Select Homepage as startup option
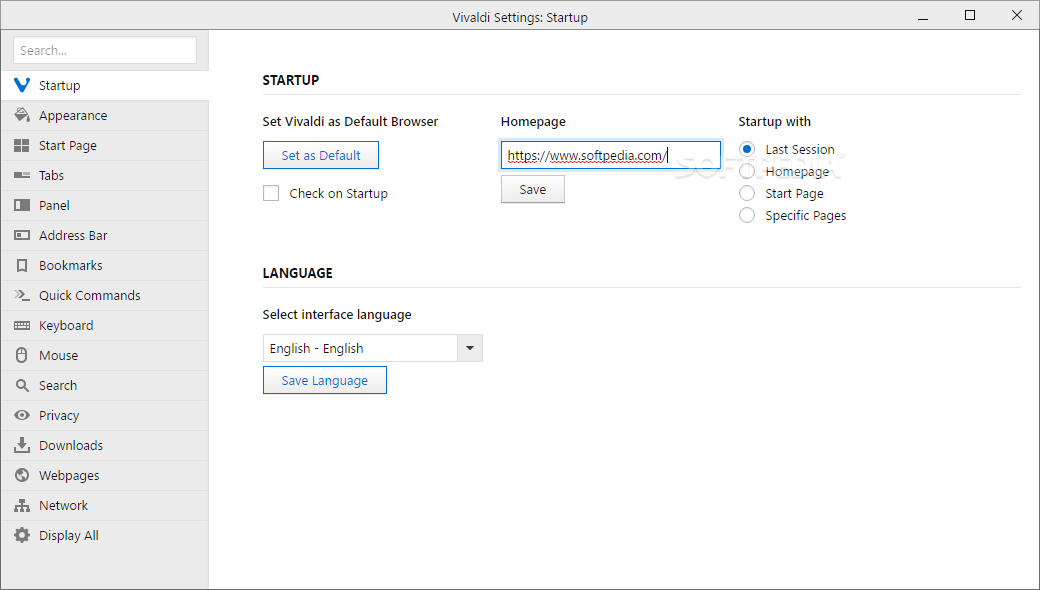The height and width of the screenshot is (590, 1040). pyautogui.click(x=747, y=171)
